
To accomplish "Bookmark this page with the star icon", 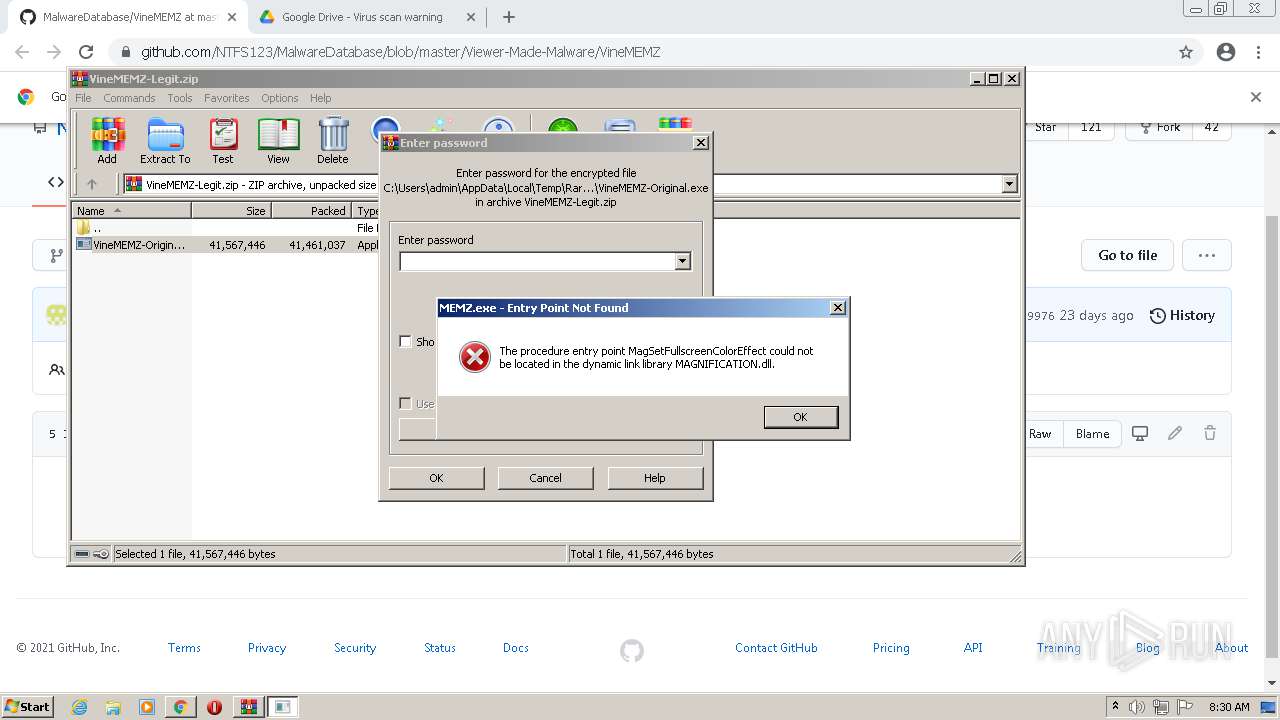I will [1186, 52].
